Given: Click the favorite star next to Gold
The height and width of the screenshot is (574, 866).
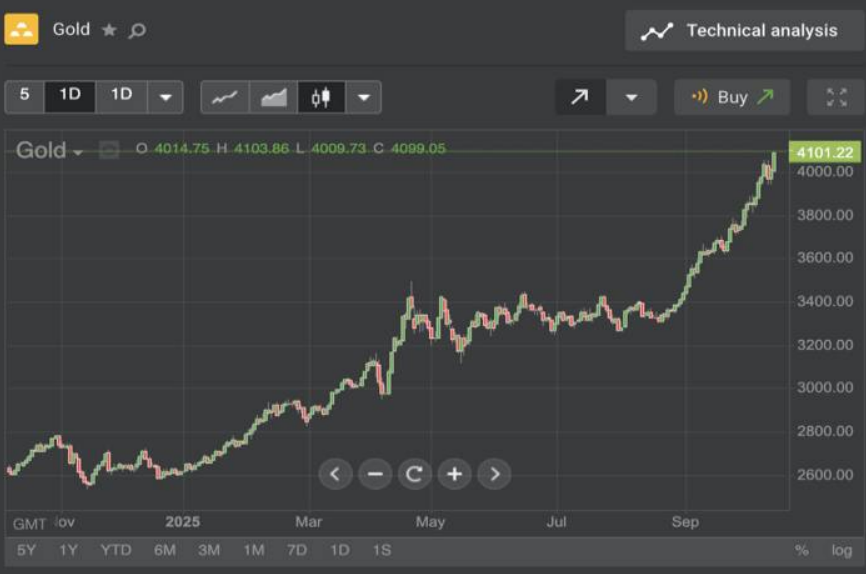Looking at the screenshot, I should click(x=109, y=30).
